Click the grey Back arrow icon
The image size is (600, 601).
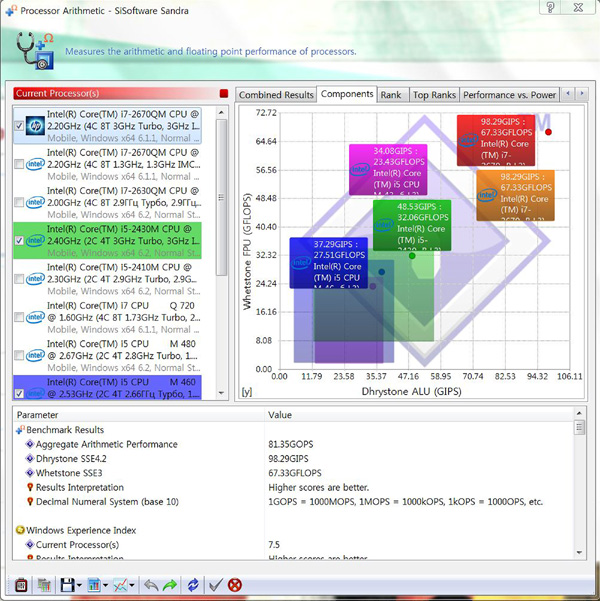pyautogui.click(x=151, y=585)
